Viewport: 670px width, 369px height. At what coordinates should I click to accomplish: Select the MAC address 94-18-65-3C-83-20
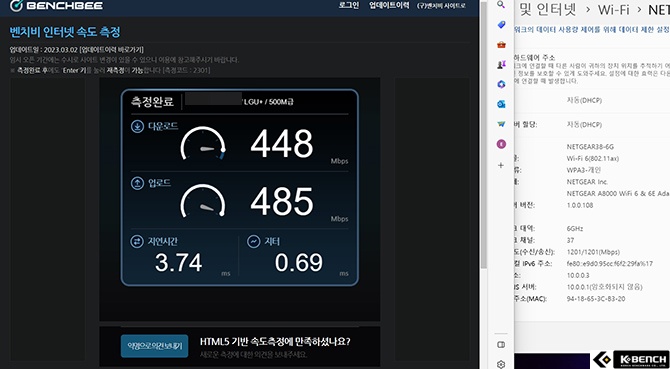coord(596,299)
